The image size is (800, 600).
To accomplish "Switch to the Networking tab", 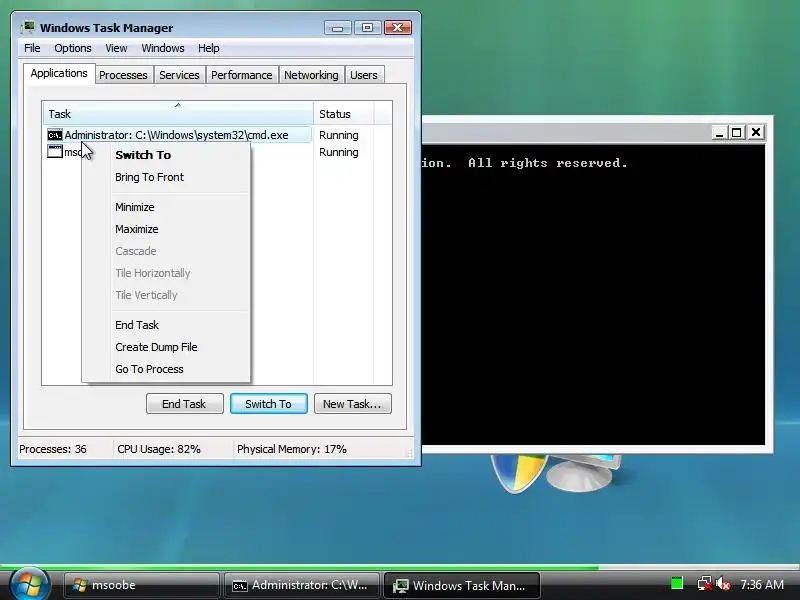I will point(311,75).
